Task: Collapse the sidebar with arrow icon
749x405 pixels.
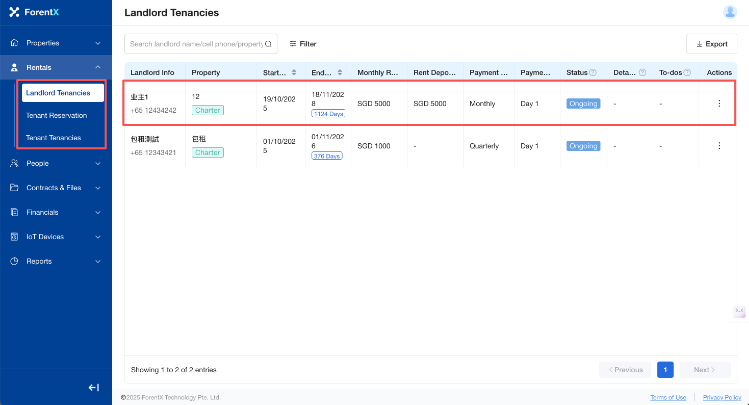Action: click(93, 387)
